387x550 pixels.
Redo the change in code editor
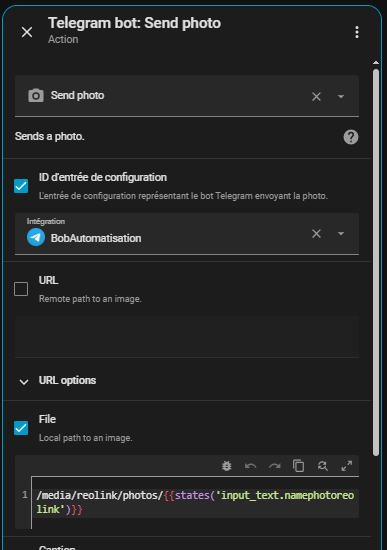[x=275, y=466]
